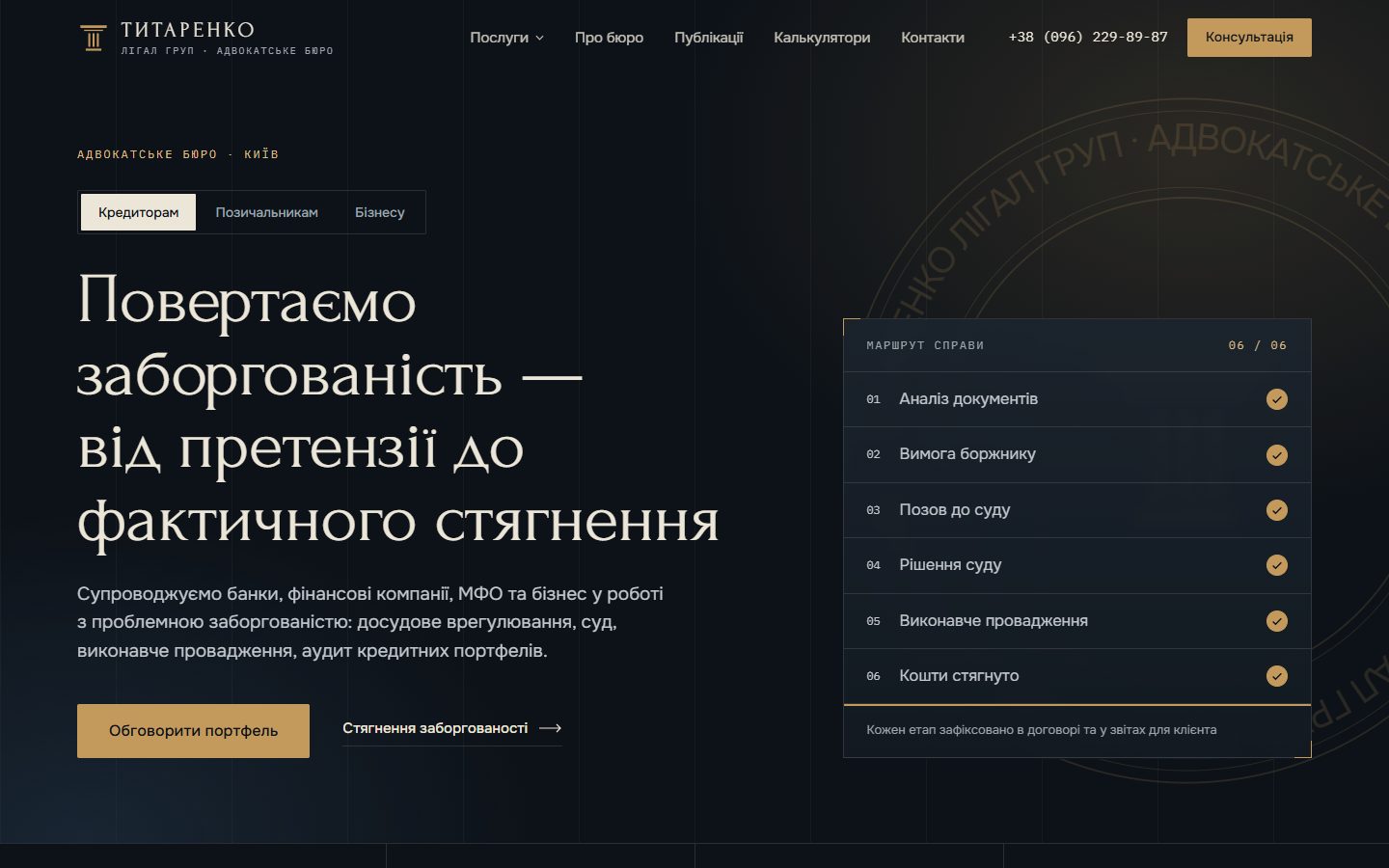
Task: Click the Виконавче провадження step text
Action: click(x=994, y=621)
